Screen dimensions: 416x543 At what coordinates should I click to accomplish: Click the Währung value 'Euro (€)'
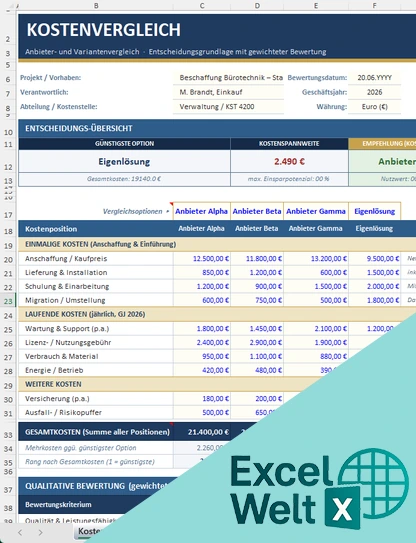(x=374, y=107)
